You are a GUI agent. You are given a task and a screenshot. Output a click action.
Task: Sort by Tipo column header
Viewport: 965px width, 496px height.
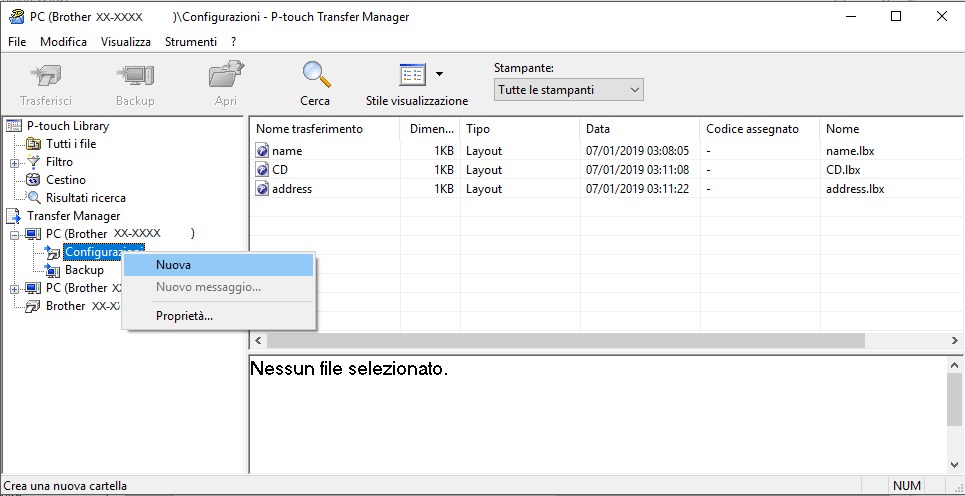click(520, 129)
